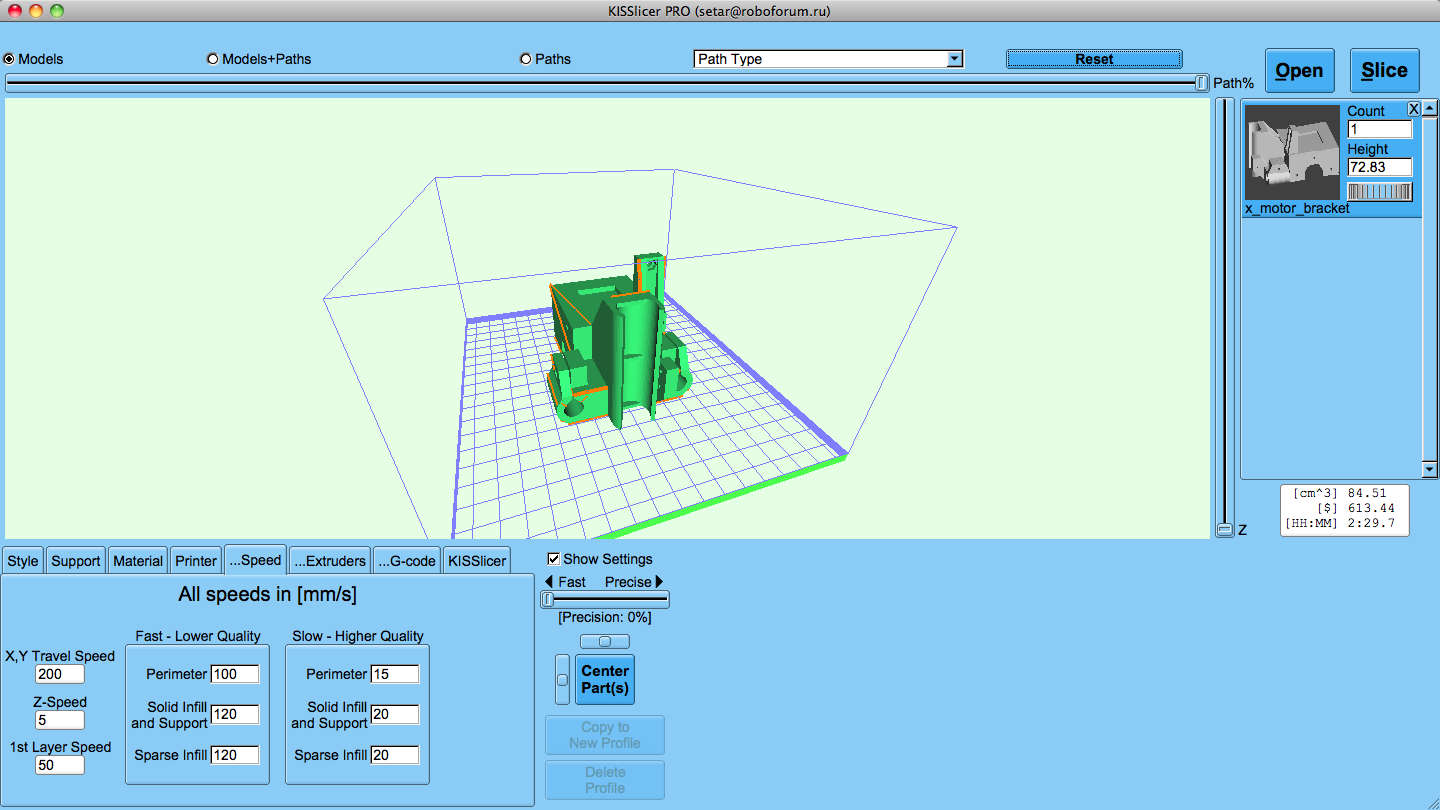The width and height of the screenshot is (1440, 810).
Task: Select the Models+Paths view option
Action: click(x=213, y=59)
